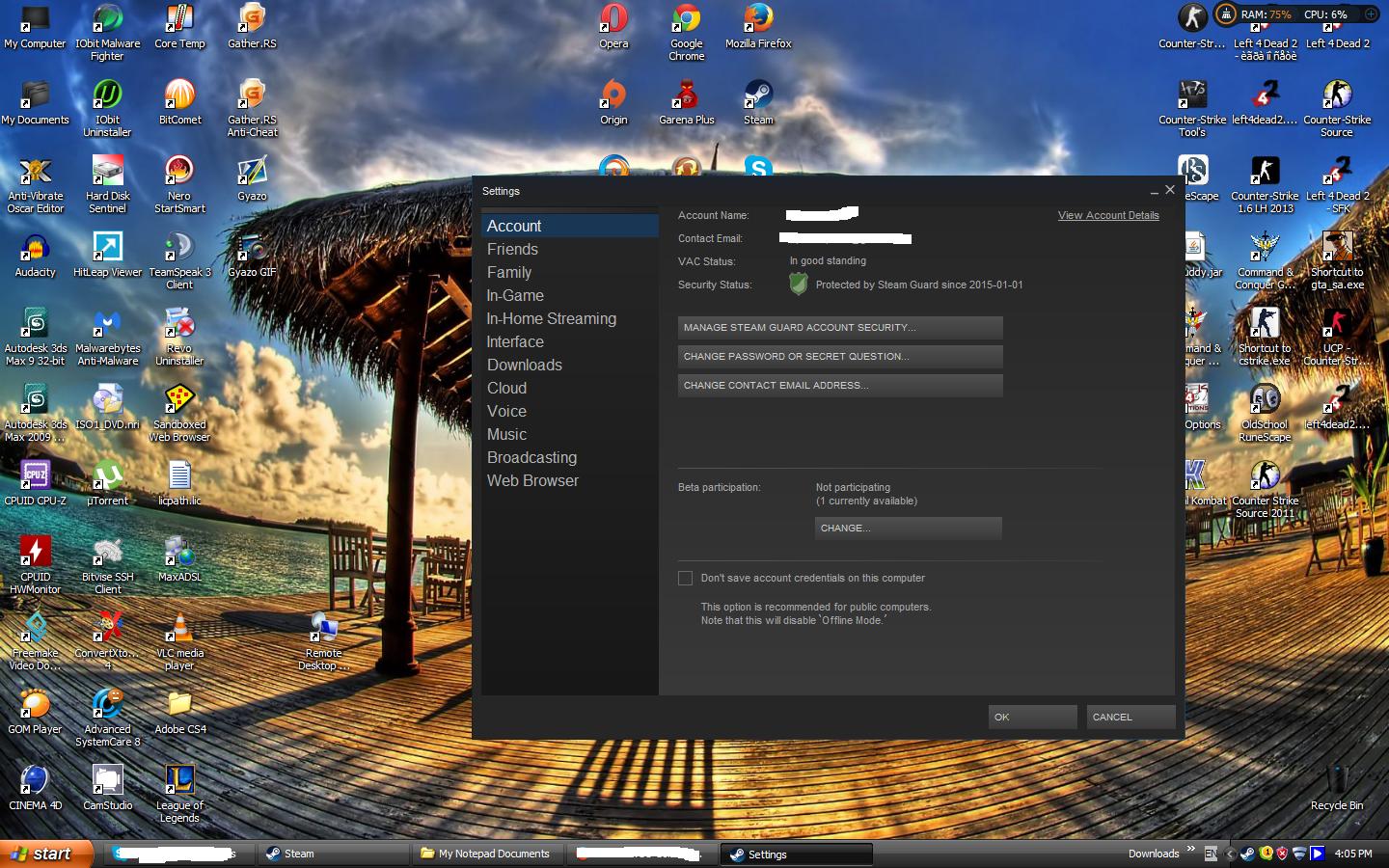
Task: Select the BitComet desktop icon
Action: [179, 103]
